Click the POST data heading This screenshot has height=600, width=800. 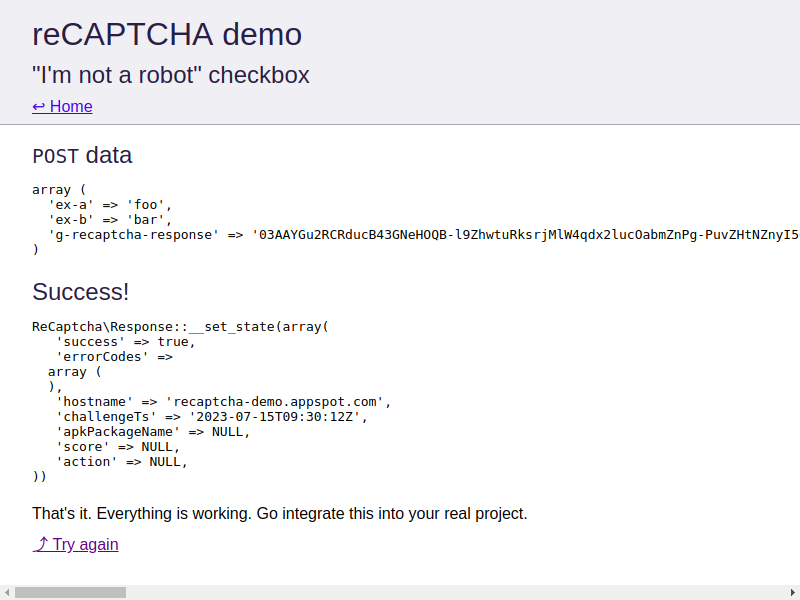[82, 155]
